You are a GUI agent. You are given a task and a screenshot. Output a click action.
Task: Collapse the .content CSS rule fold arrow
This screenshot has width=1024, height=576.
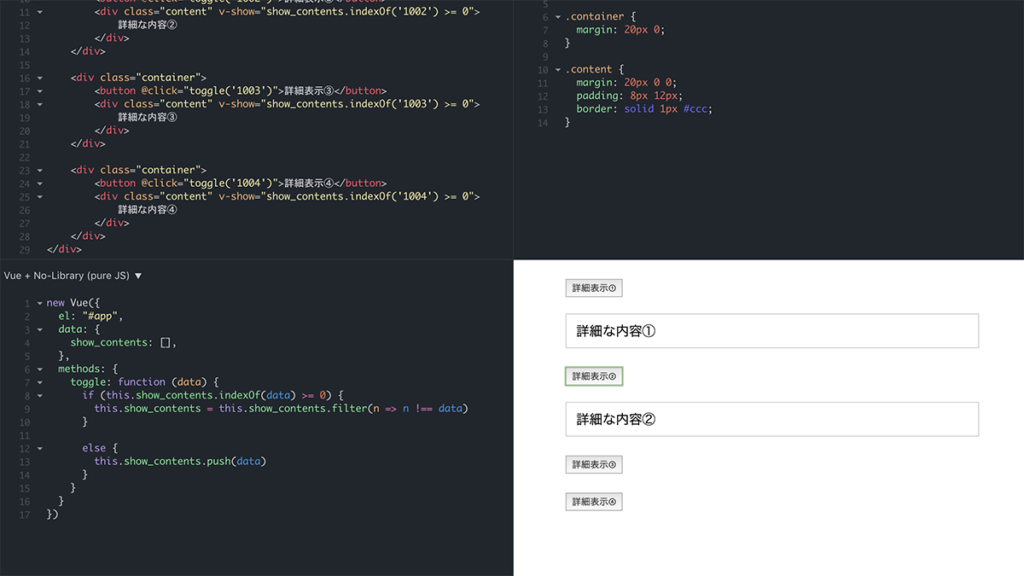tap(558, 70)
